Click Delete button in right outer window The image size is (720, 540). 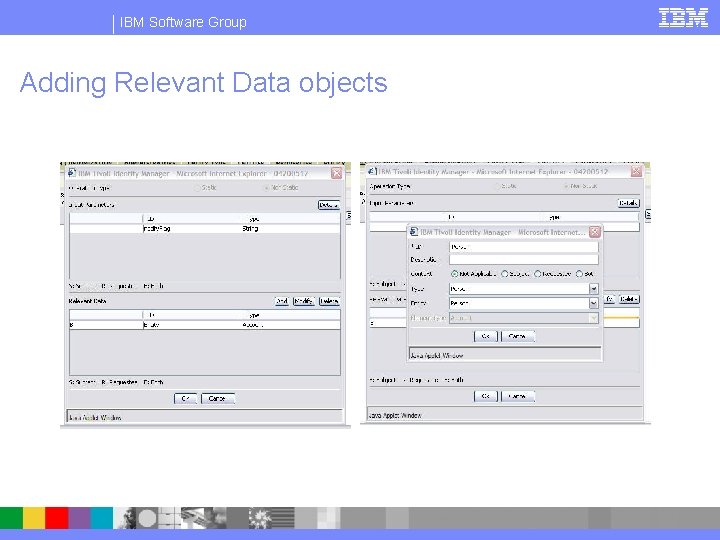pyautogui.click(x=629, y=299)
